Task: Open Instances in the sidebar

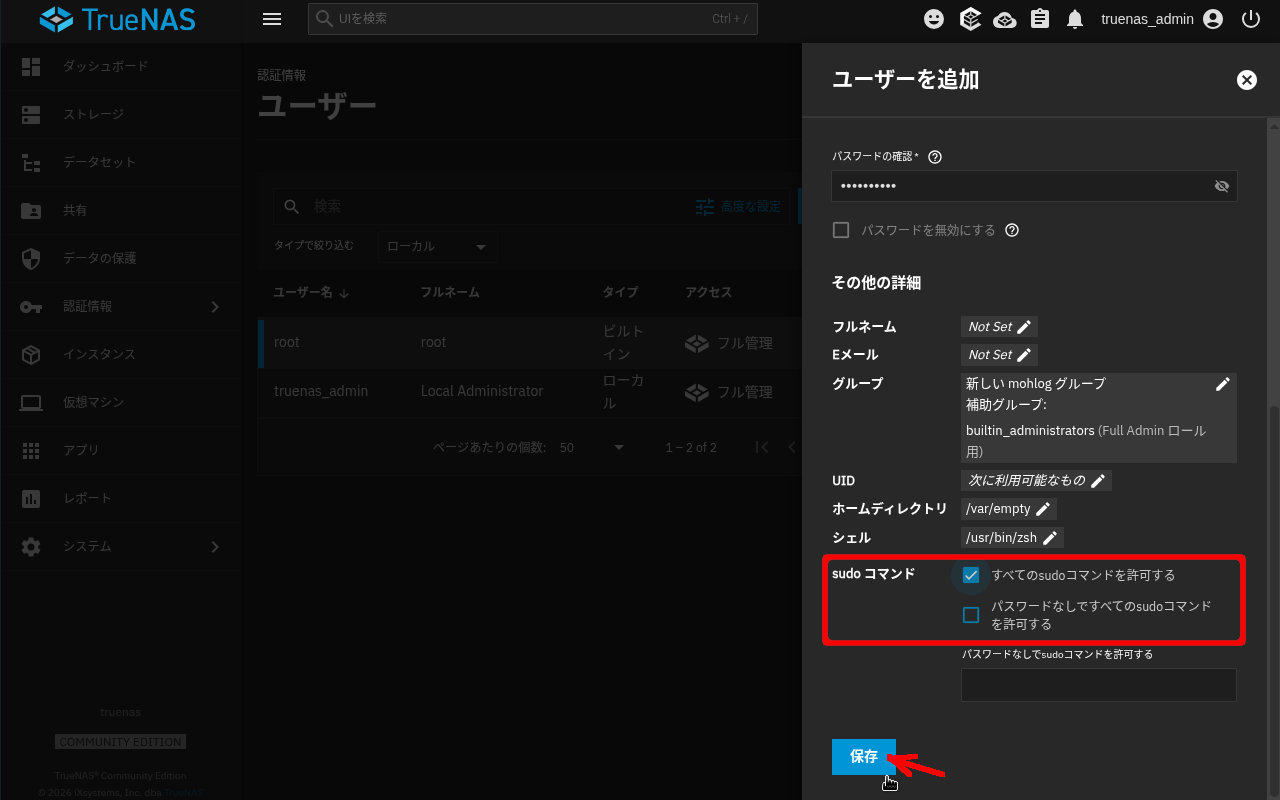Action: coord(120,354)
